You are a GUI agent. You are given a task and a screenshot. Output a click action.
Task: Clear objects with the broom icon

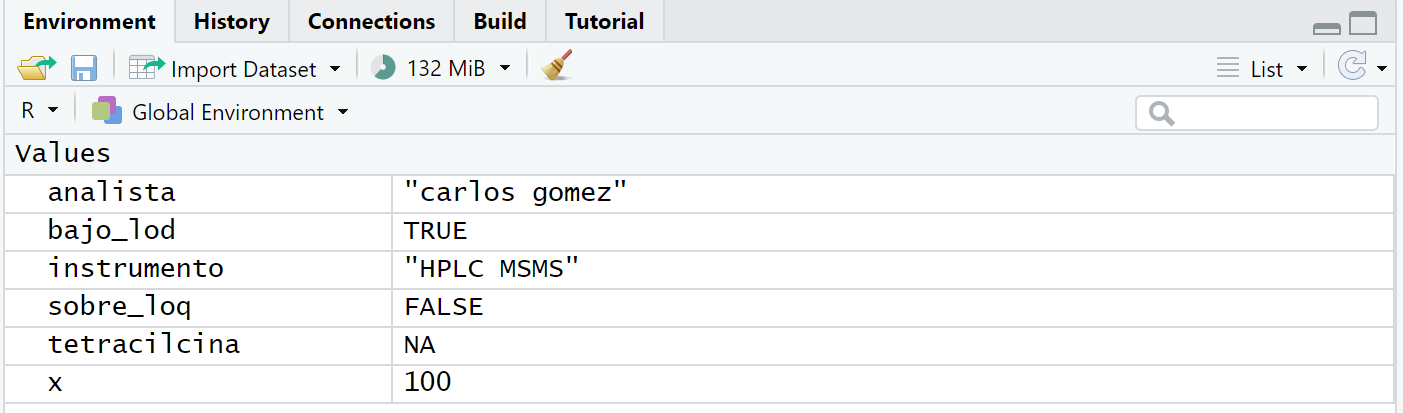click(x=556, y=67)
